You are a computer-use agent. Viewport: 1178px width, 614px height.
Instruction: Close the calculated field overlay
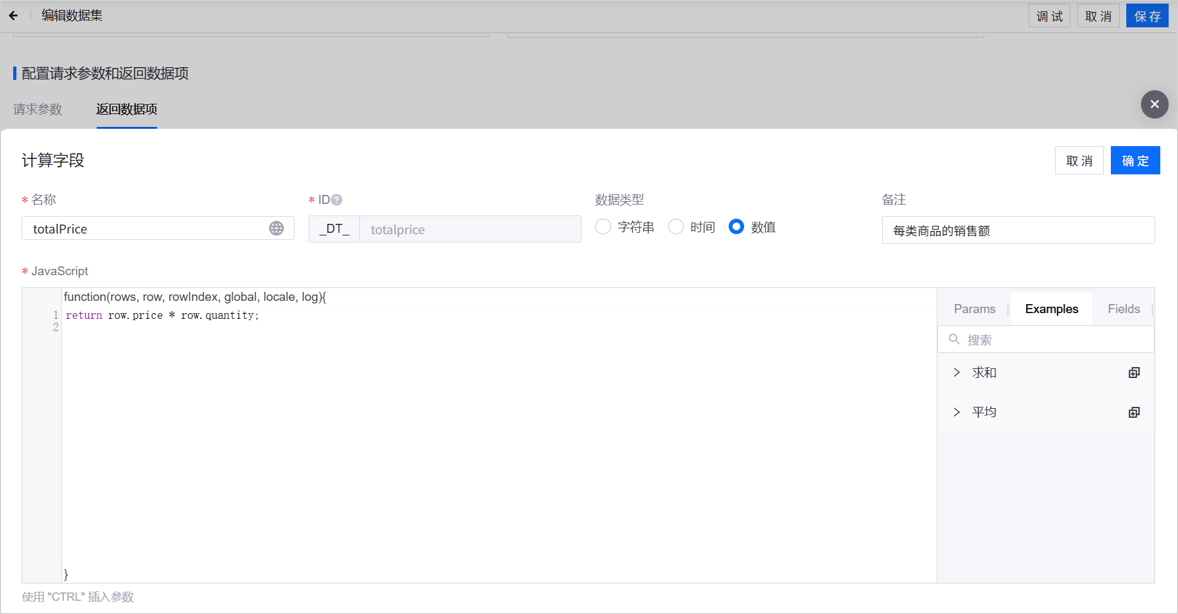click(x=1154, y=104)
